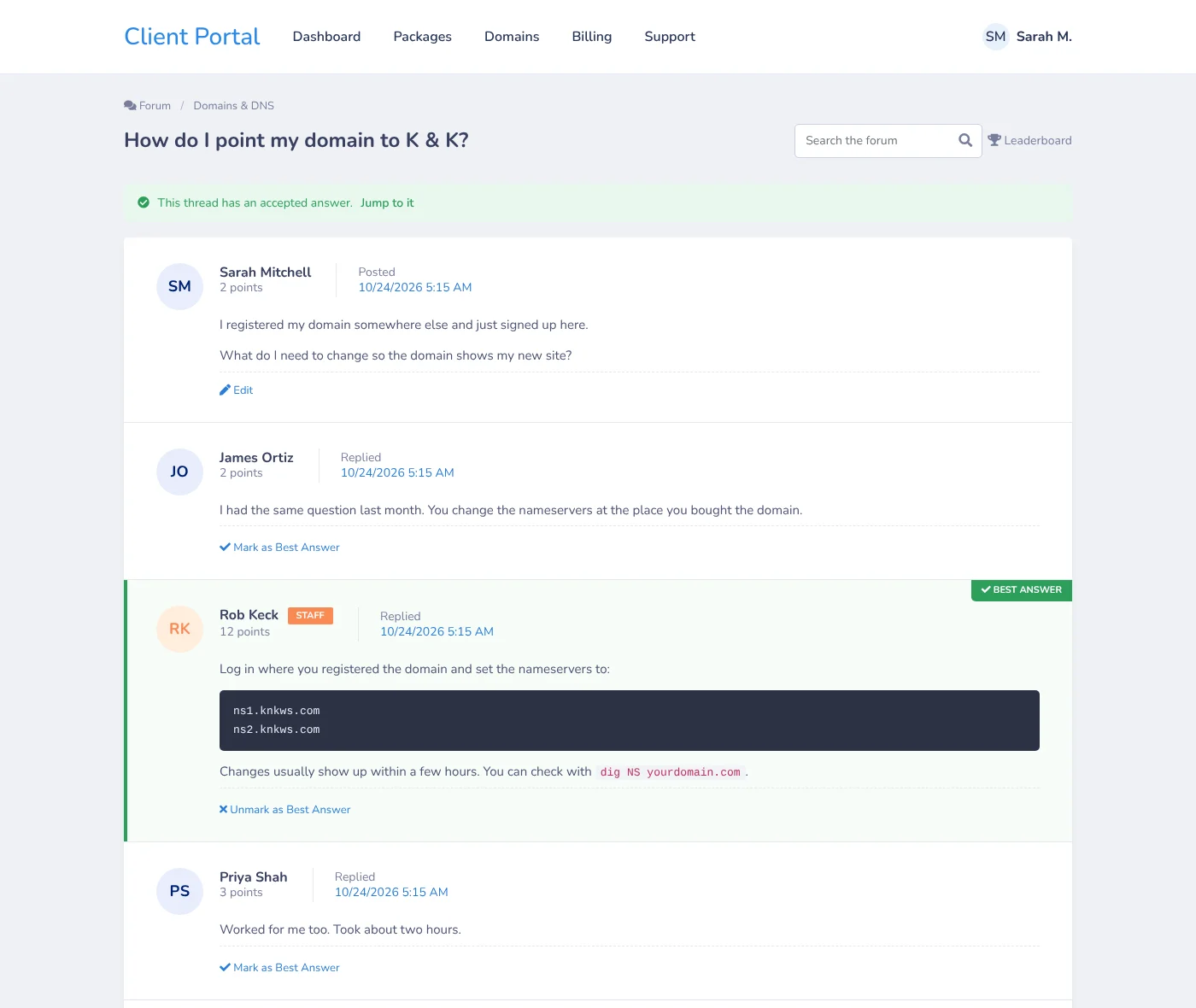Click the SM avatar in the header
Screen dimensions: 1196x1008
click(x=995, y=37)
